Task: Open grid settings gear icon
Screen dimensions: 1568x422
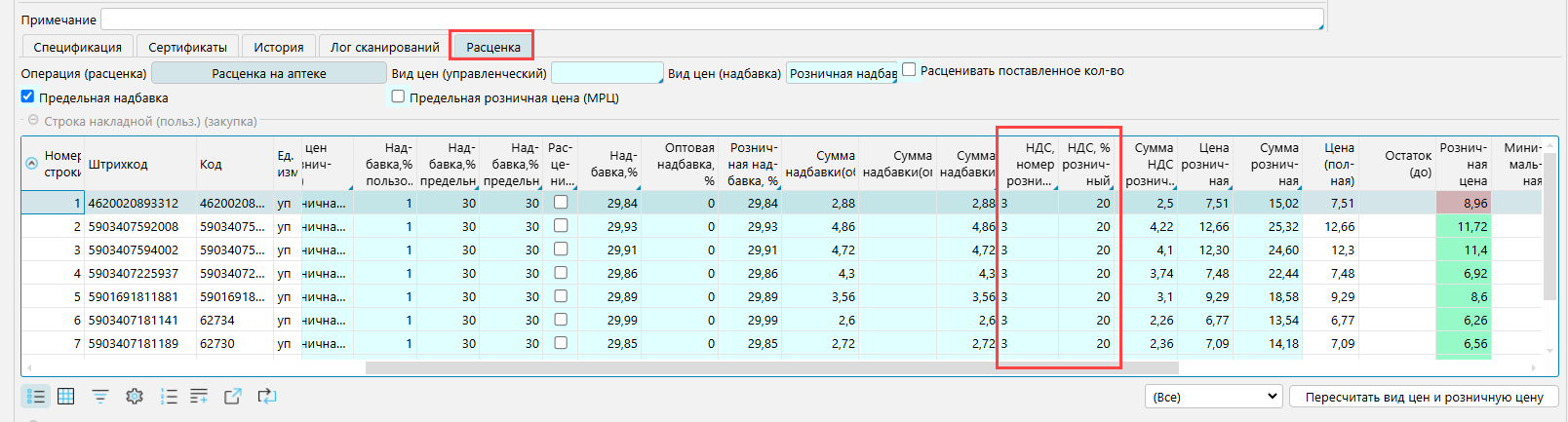Action: pyautogui.click(x=135, y=397)
